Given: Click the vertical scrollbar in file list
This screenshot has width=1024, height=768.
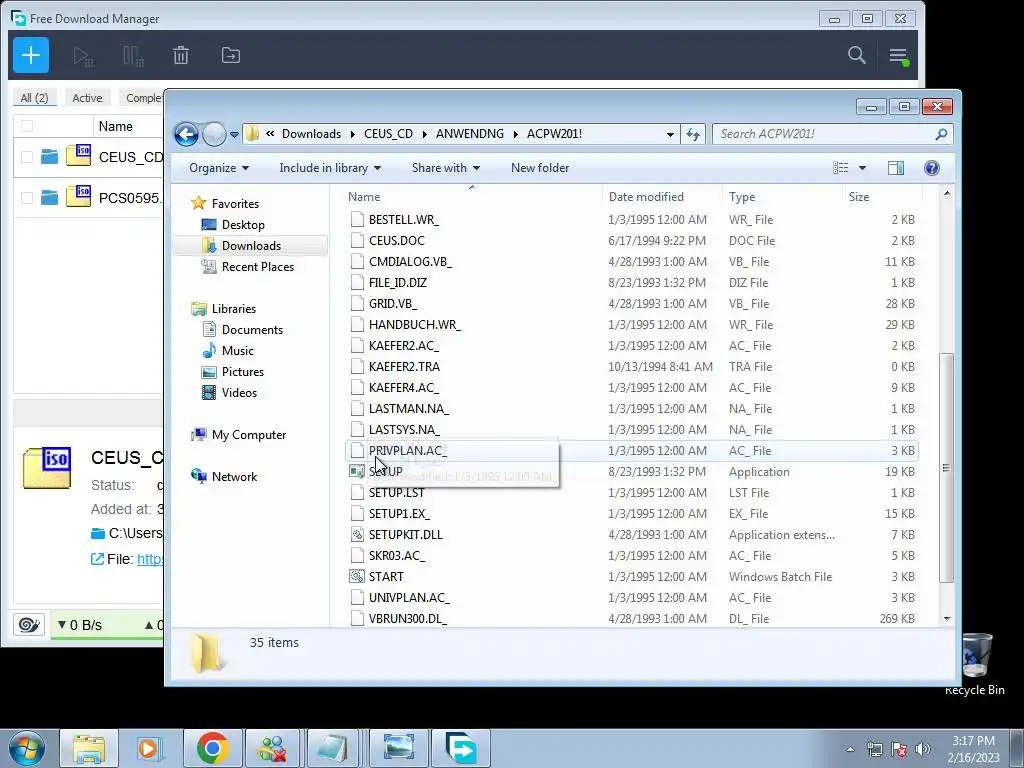Looking at the screenshot, I should (946, 468).
